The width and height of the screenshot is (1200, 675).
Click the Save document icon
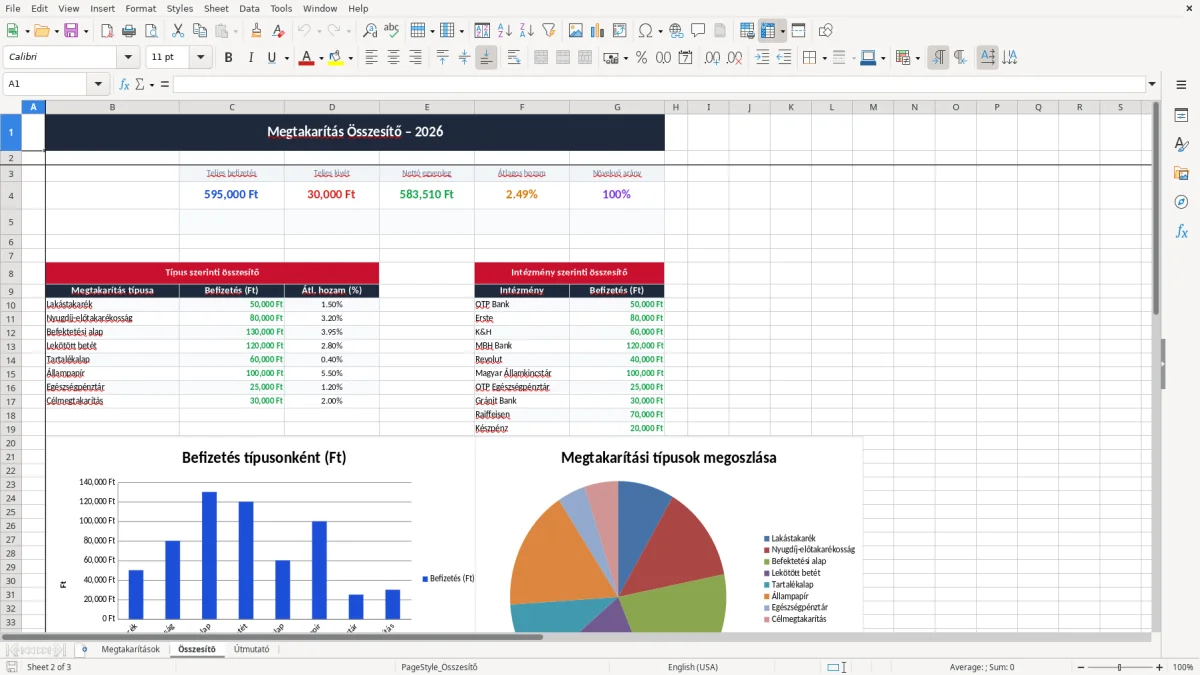pos(72,31)
